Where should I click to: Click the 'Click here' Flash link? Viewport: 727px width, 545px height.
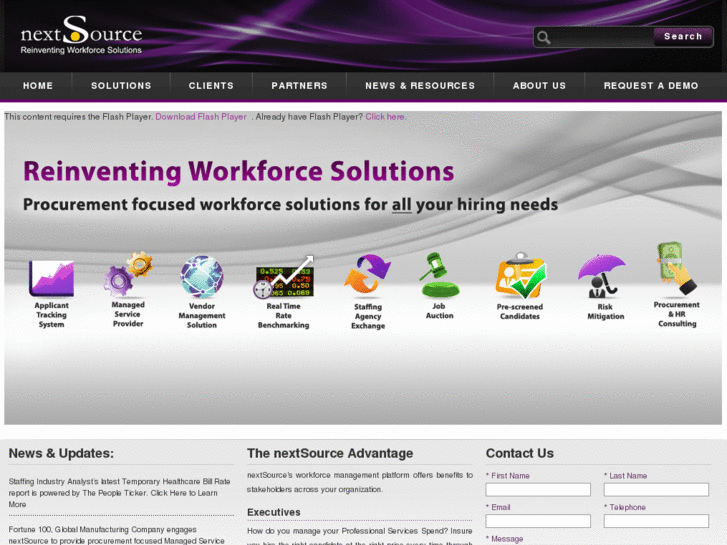tap(385, 117)
